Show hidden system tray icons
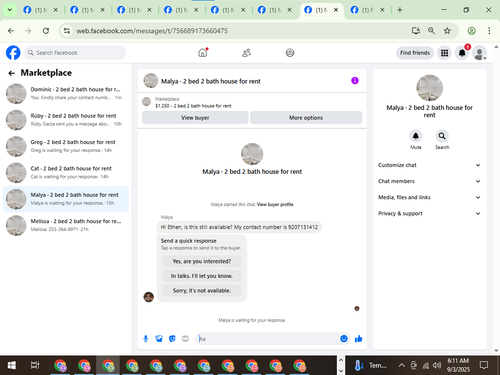The width and height of the screenshot is (500, 375). coord(402,365)
